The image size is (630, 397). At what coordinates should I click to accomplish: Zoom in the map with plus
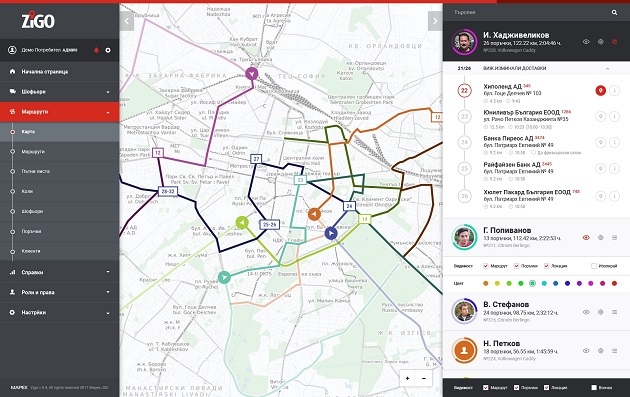pos(407,378)
